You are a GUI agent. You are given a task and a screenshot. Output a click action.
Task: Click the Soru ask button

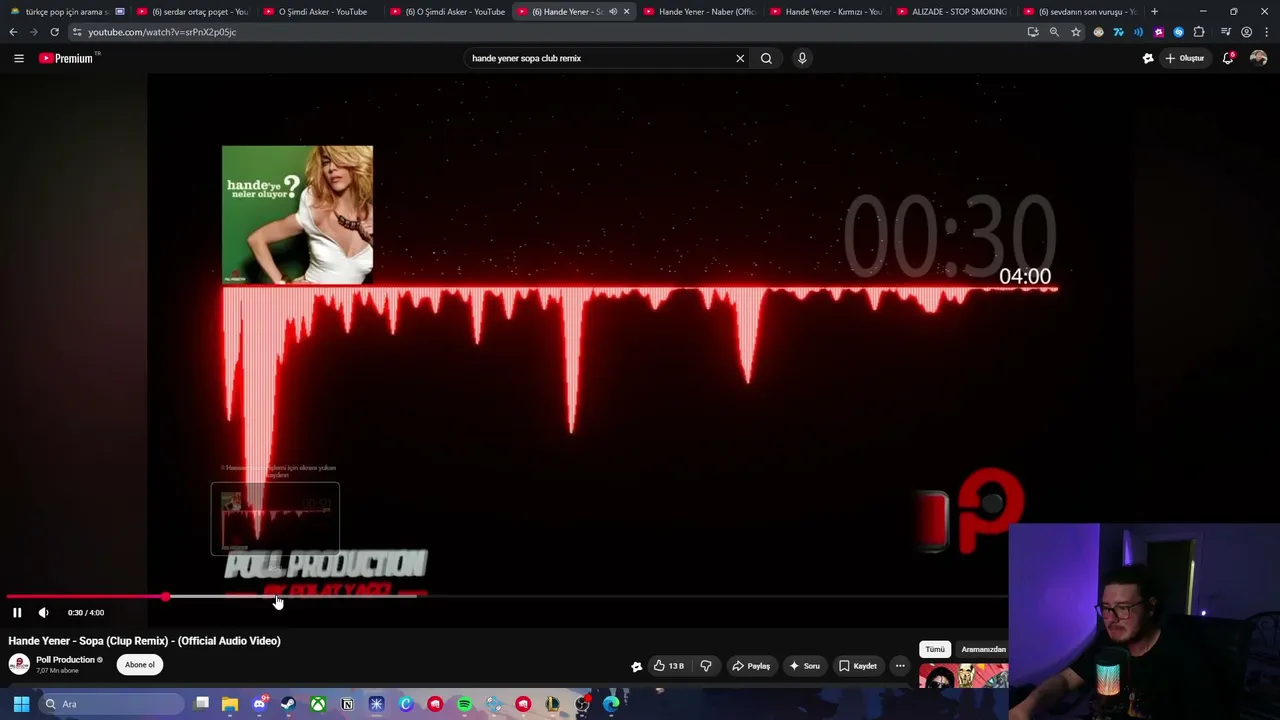[804, 666]
